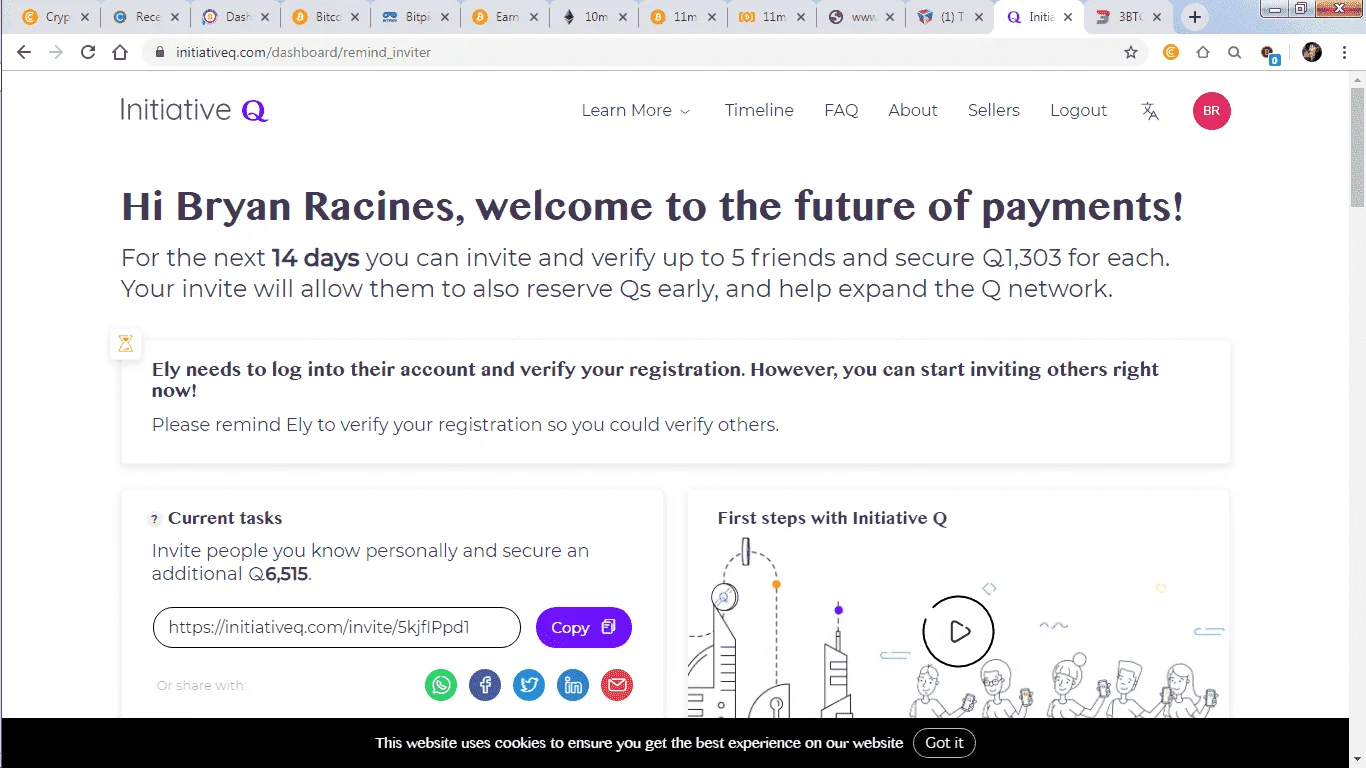
Task: Share invite link via Facebook
Action: click(485, 685)
